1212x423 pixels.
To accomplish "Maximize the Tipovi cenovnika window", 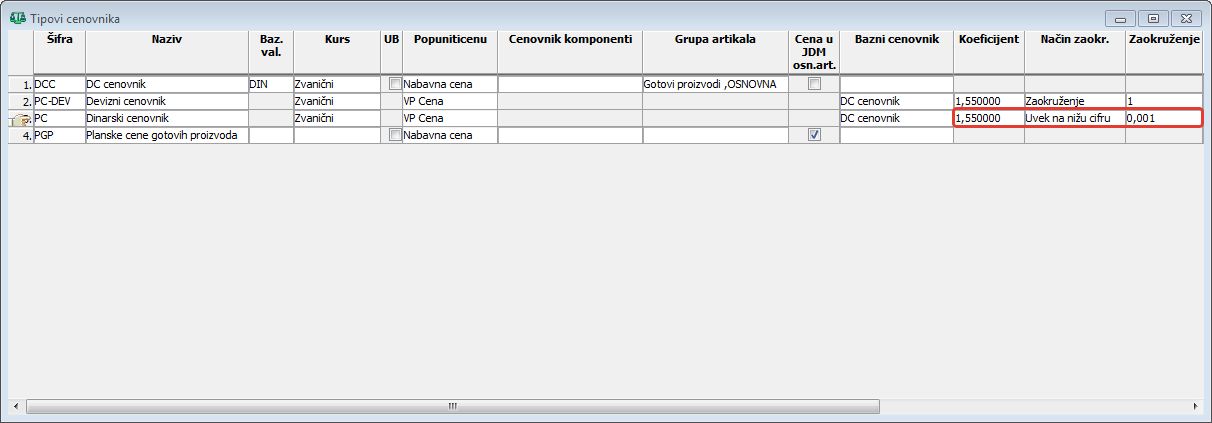I will (x=1154, y=18).
